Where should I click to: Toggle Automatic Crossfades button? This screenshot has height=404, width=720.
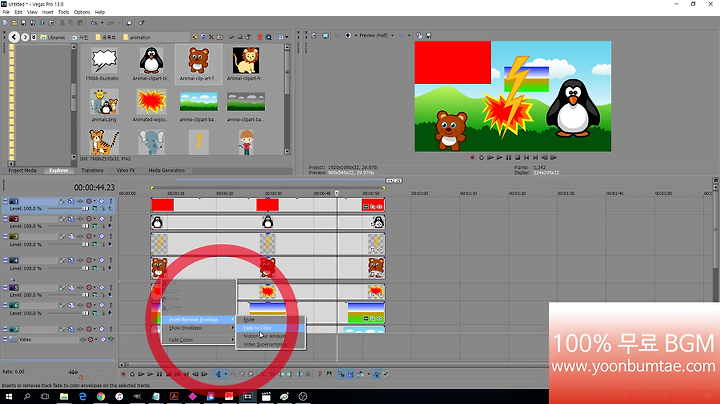350,374
